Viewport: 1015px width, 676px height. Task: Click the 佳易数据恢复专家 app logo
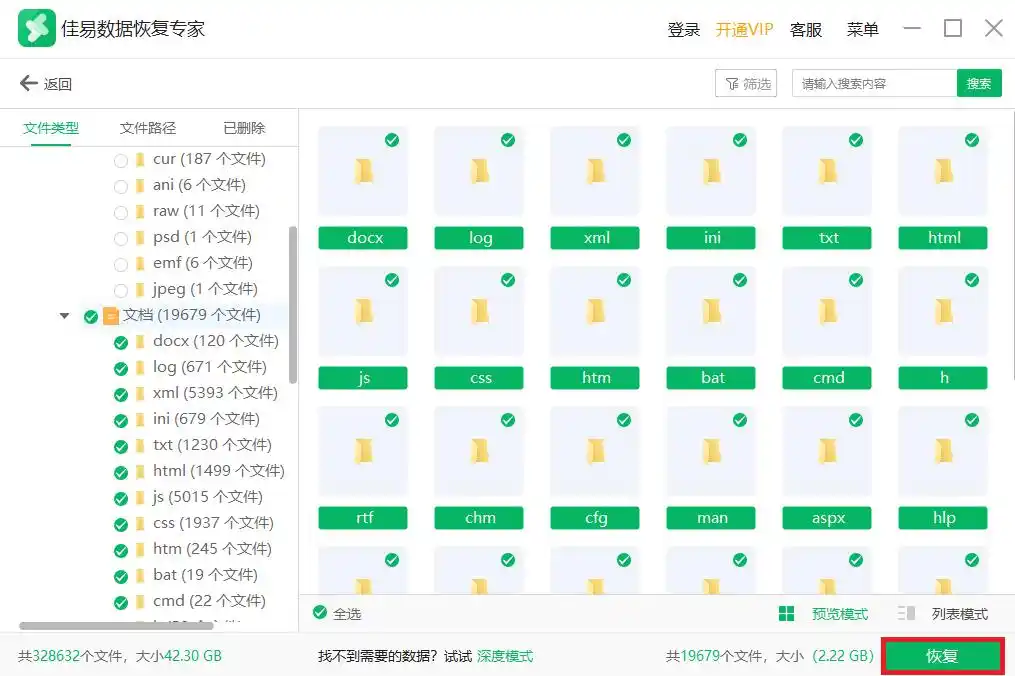(36, 28)
